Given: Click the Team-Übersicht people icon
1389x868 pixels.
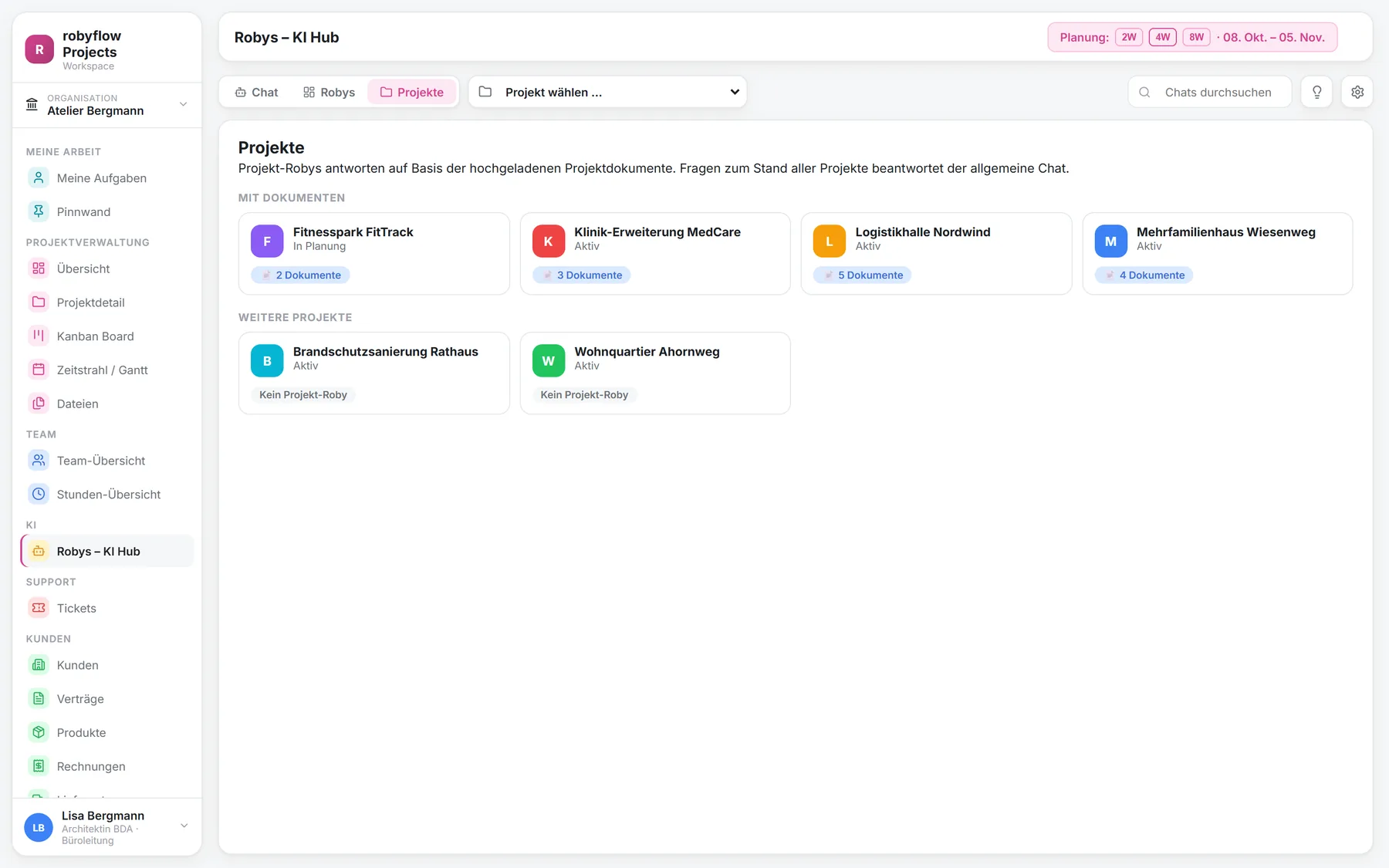Looking at the screenshot, I should [x=39, y=461].
